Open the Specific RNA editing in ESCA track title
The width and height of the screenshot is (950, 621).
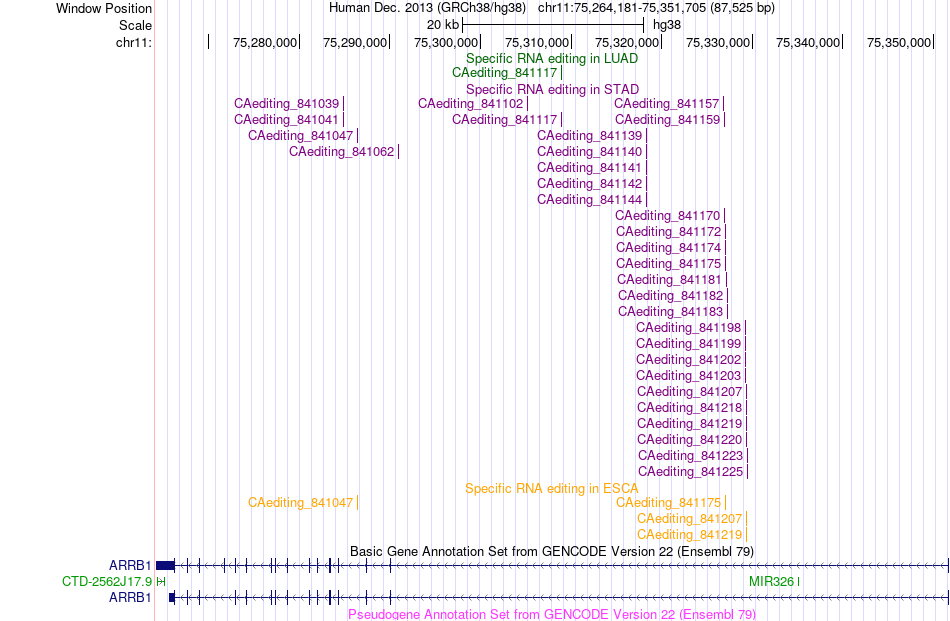pos(552,488)
